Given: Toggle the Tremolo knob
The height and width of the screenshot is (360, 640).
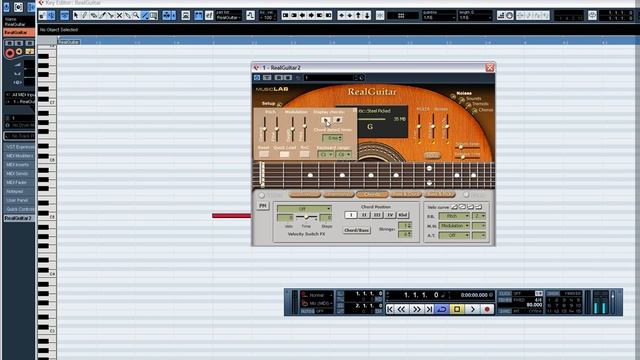Looking at the screenshot, I should coord(469,105).
